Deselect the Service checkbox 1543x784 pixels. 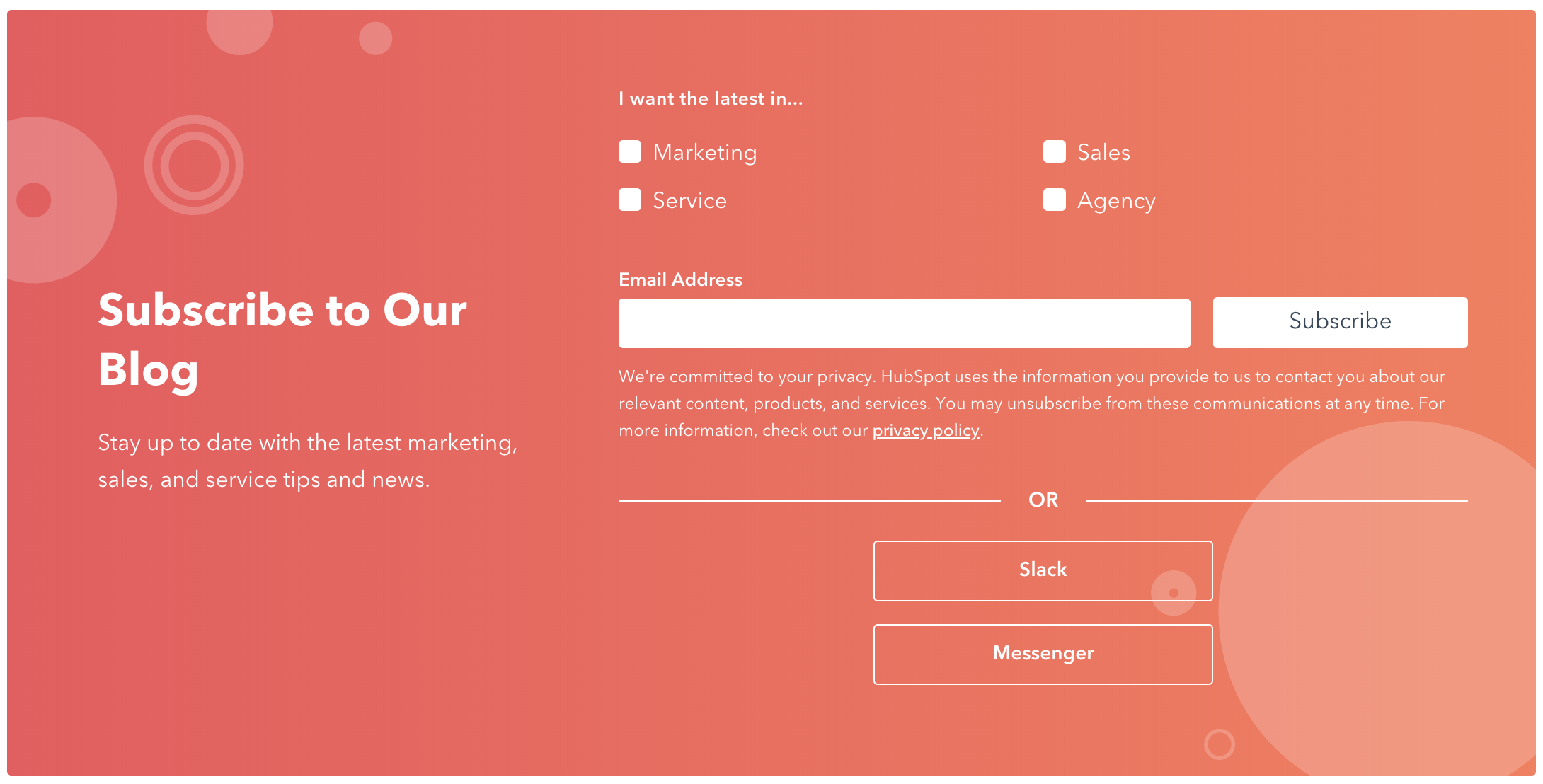(x=630, y=200)
